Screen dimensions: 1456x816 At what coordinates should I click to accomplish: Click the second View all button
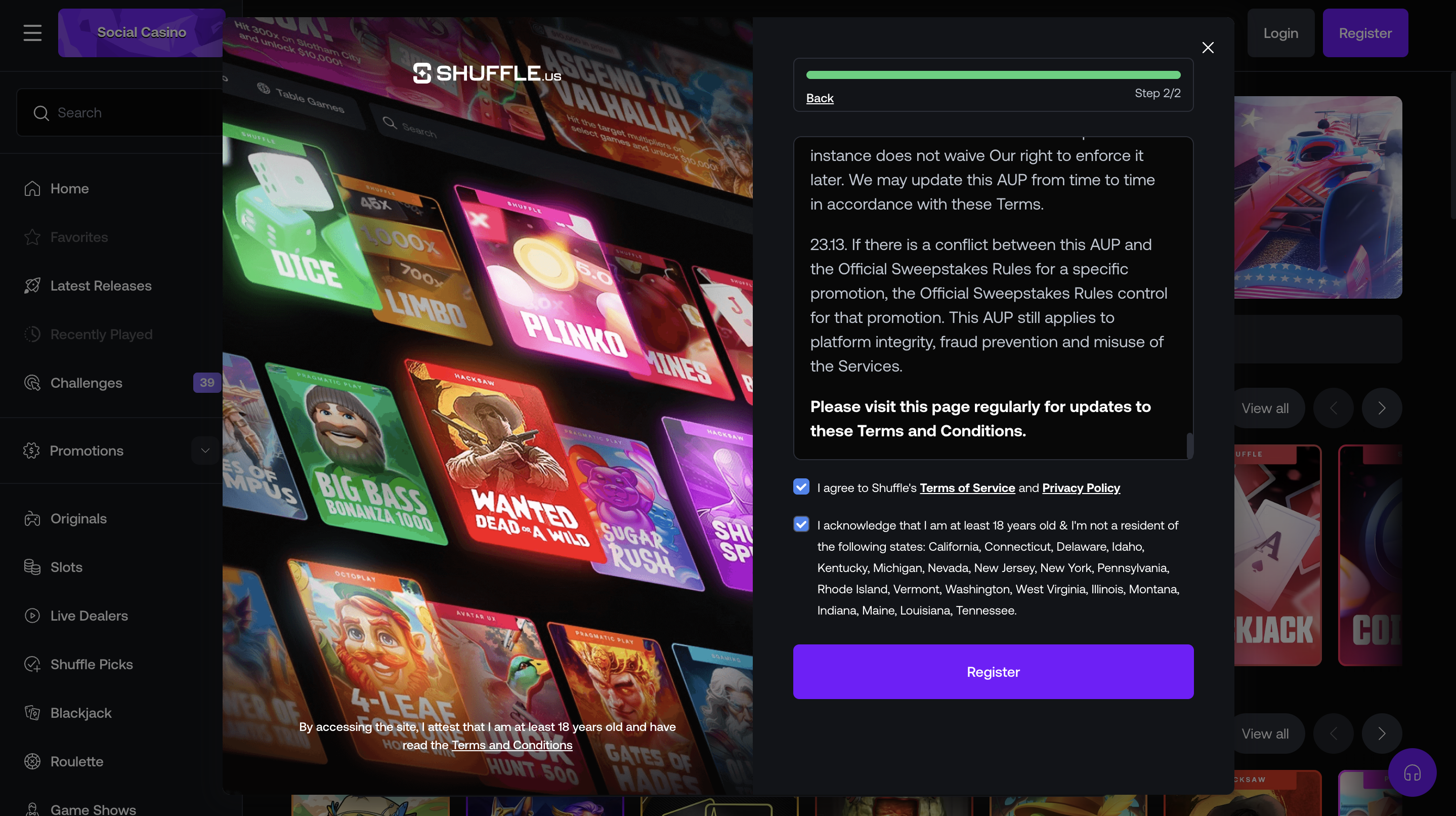1265,733
